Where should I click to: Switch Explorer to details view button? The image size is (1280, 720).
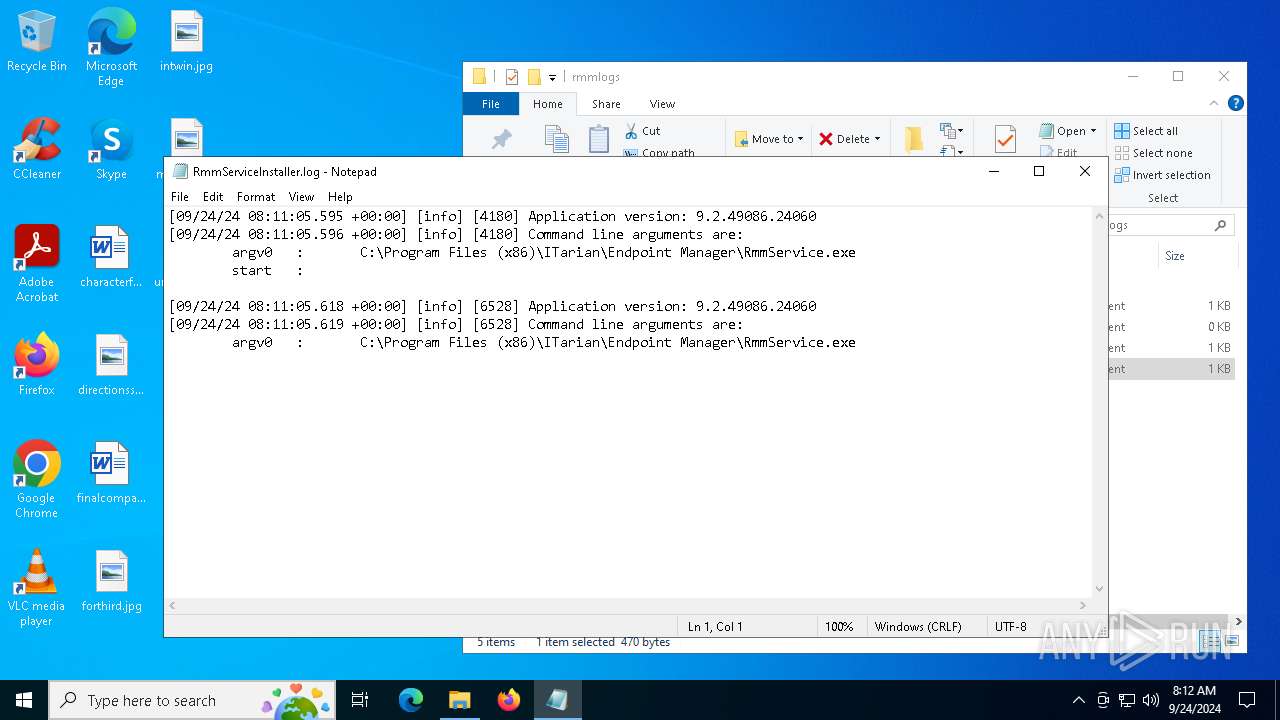(x=1211, y=641)
